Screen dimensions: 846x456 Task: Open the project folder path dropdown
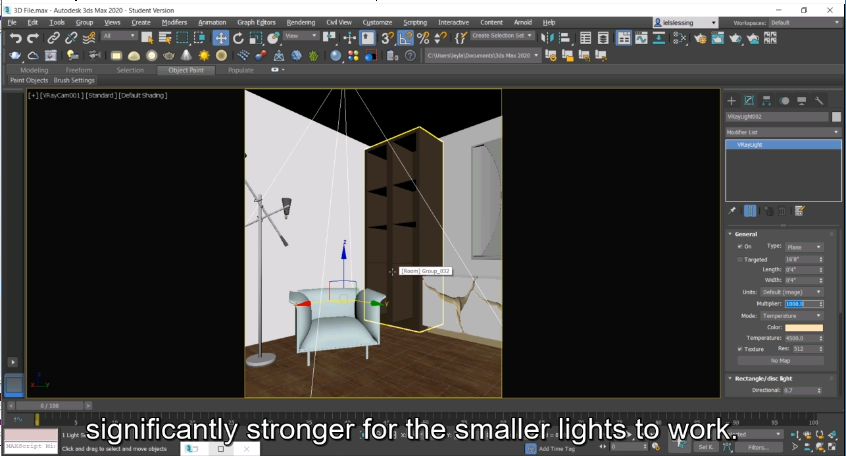coord(482,55)
